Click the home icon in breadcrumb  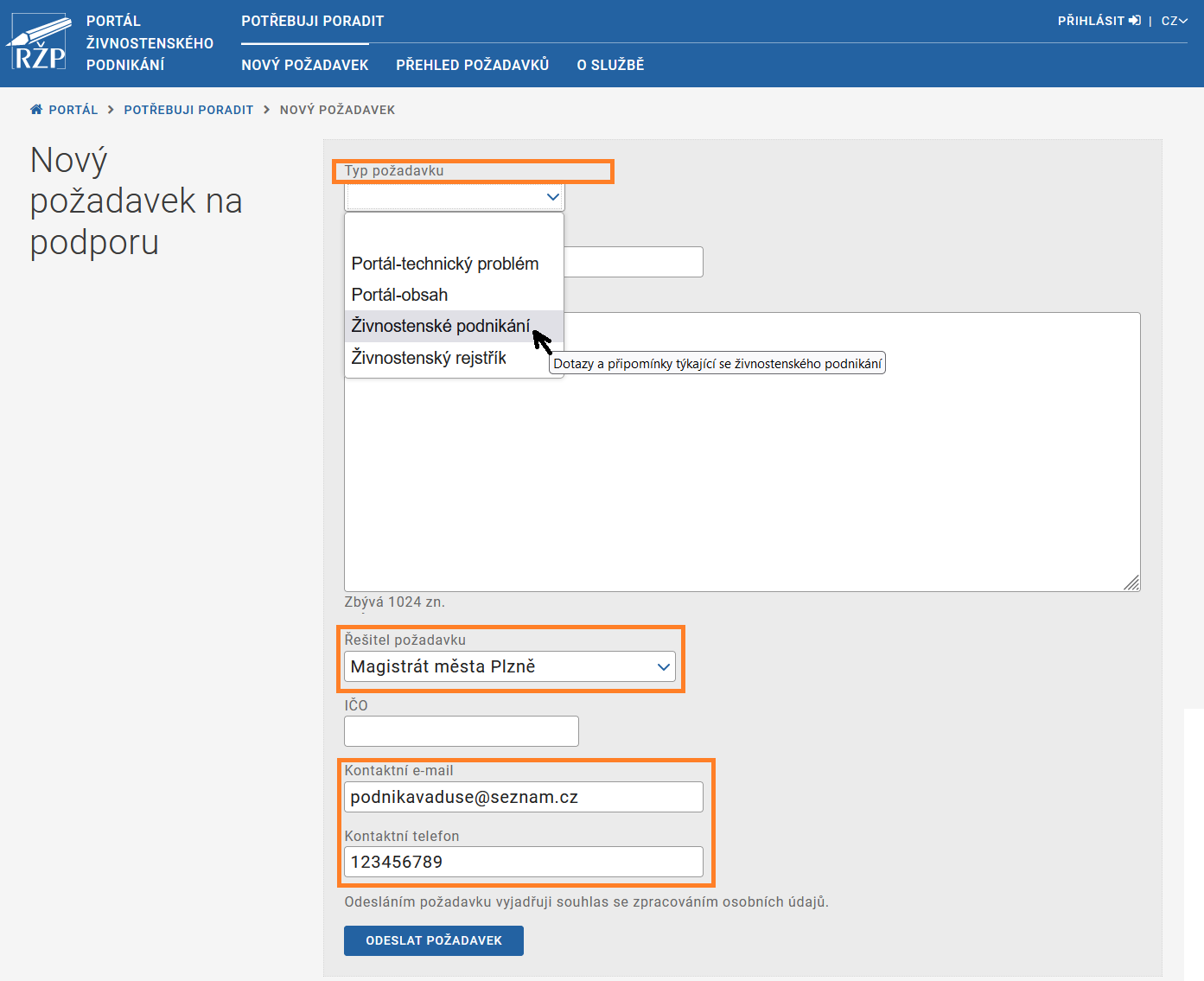coord(36,110)
